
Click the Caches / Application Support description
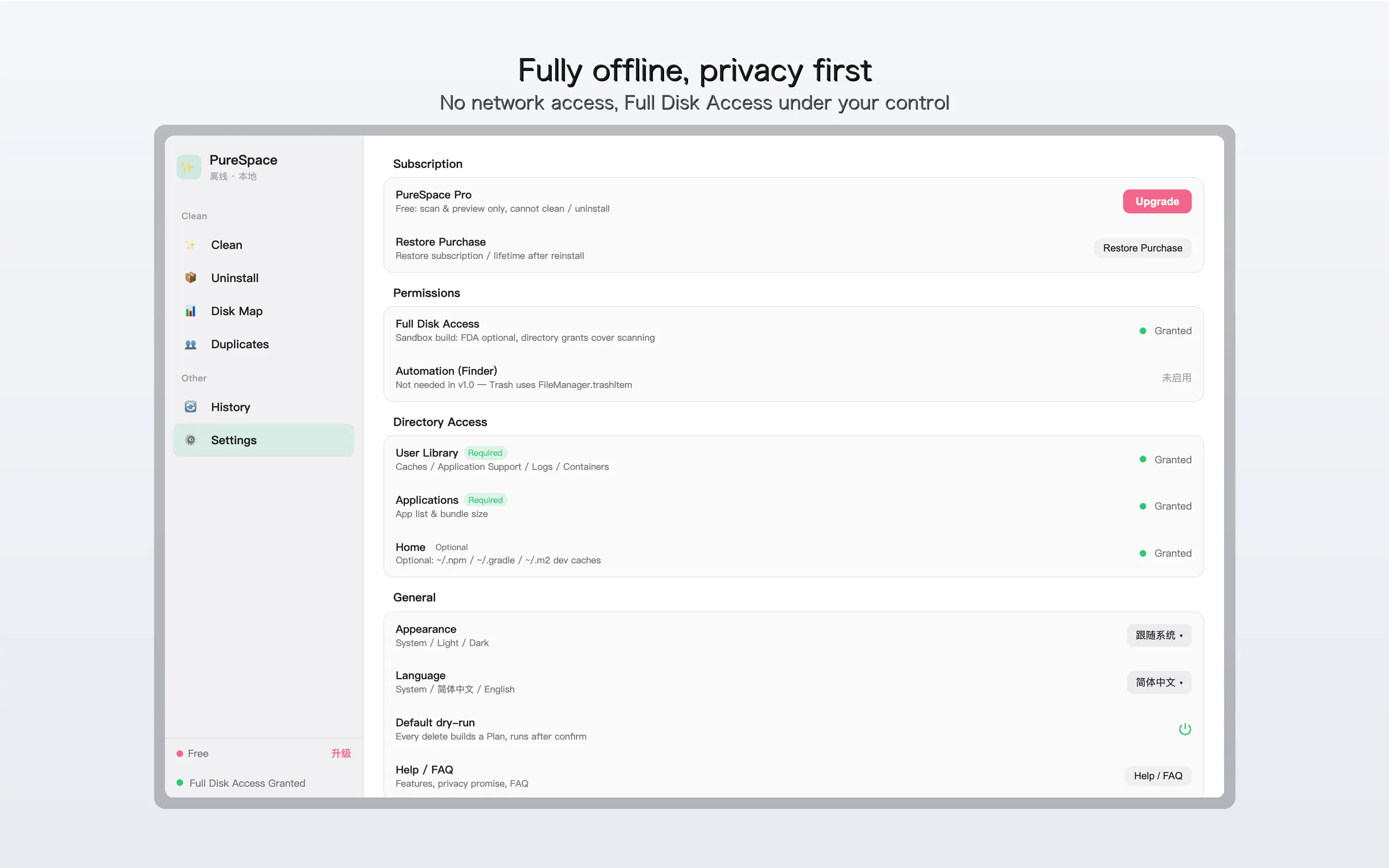(502, 467)
